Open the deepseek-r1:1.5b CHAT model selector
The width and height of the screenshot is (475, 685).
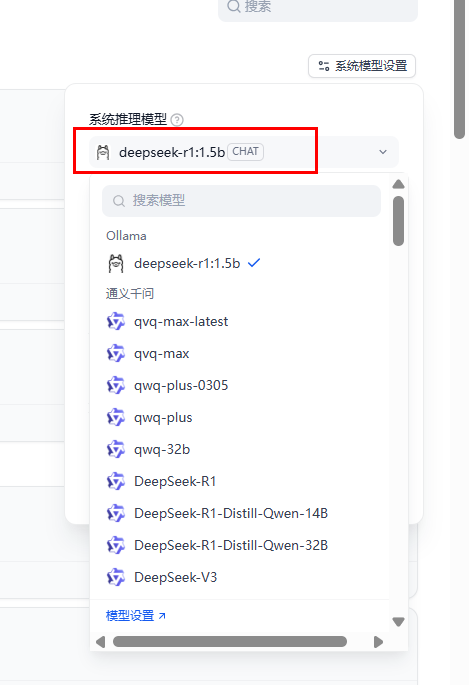coord(244,152)
